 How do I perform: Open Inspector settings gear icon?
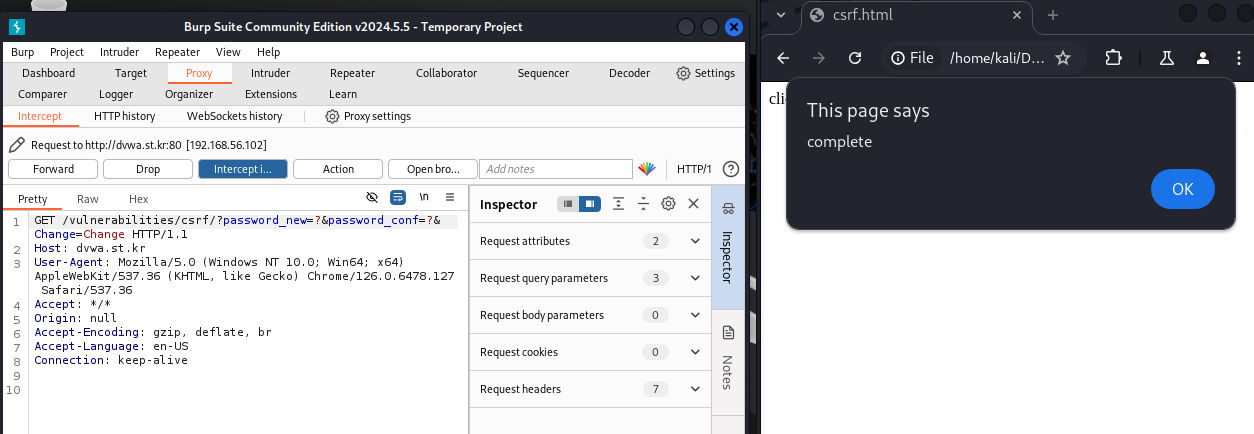tap(668, 204)
